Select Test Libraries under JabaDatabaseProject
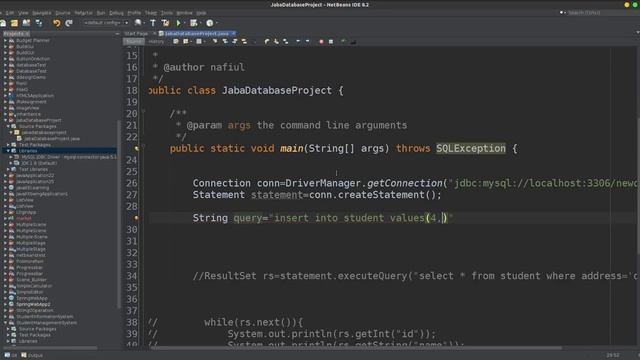 [x=33, y=169]
